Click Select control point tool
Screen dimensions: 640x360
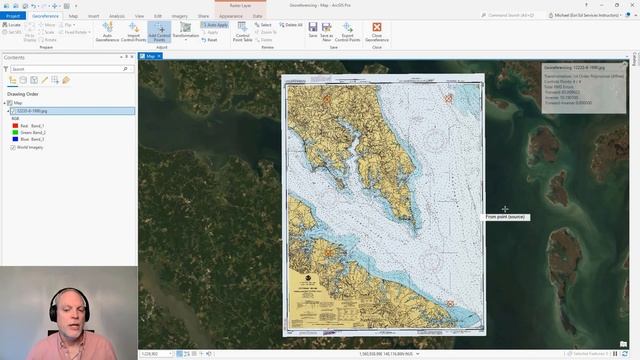(x=263, y=25)
